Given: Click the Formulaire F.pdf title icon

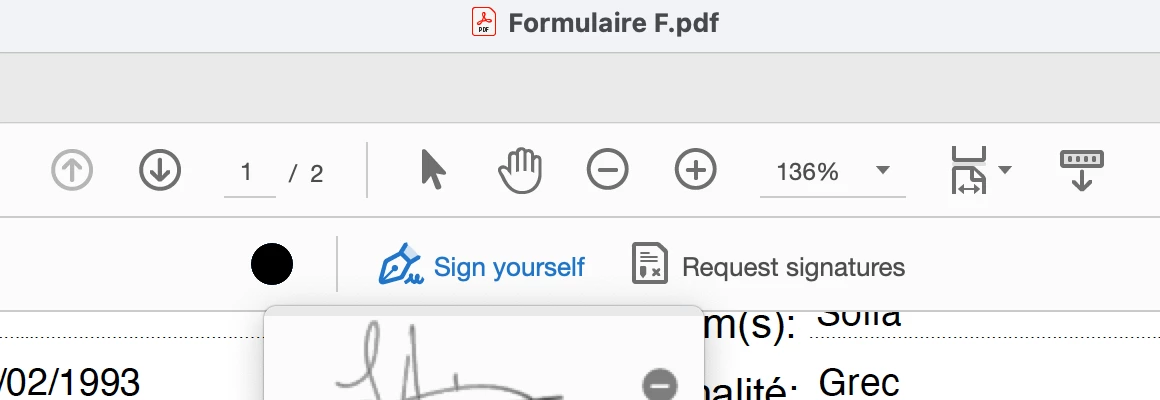Looking at the screenshot, I should 484,21.
